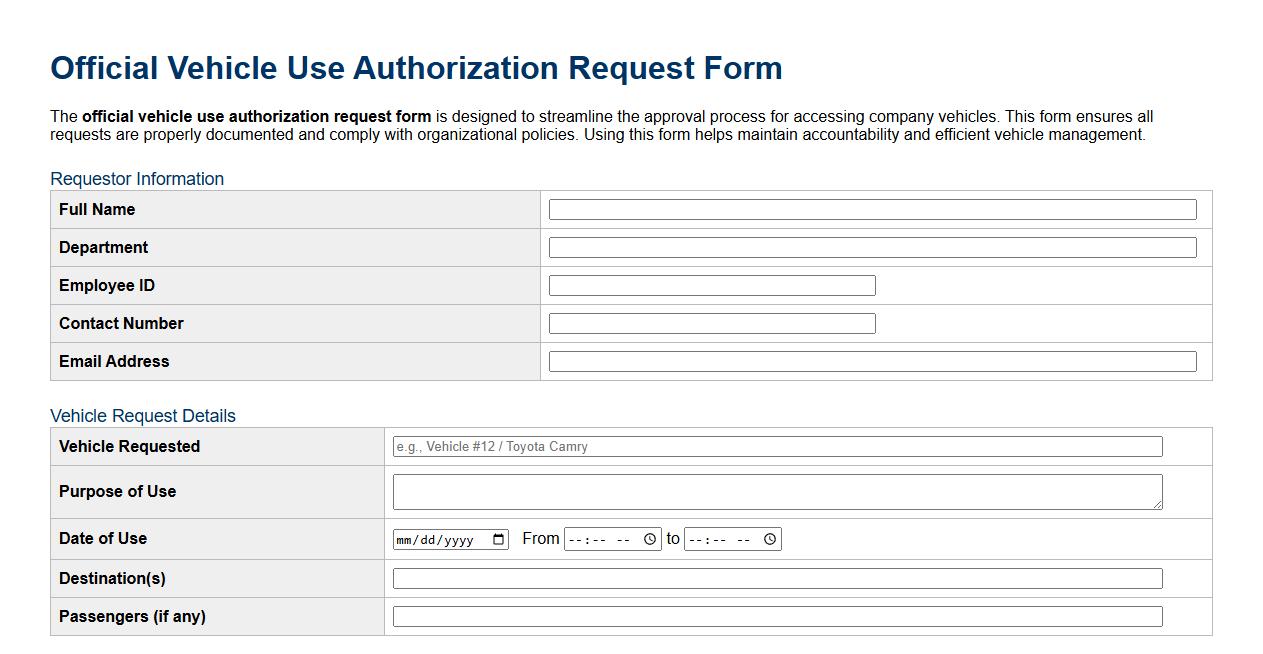Click inside the Full Name field

coord(870,209)
